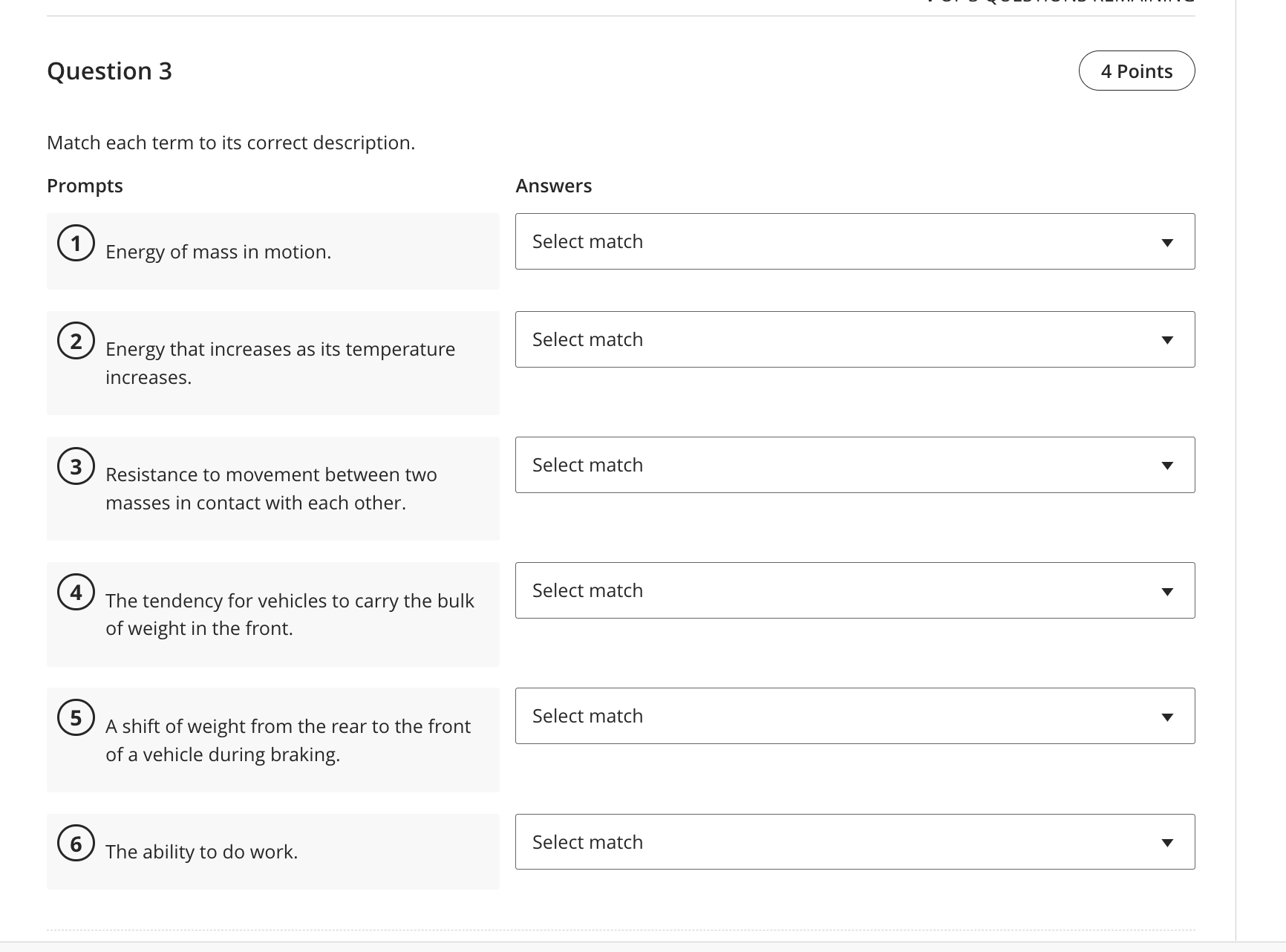Open dropdown for 'shift of weight from the rear'
Screen dimensions: 1286x952
[x=855, y=716]
